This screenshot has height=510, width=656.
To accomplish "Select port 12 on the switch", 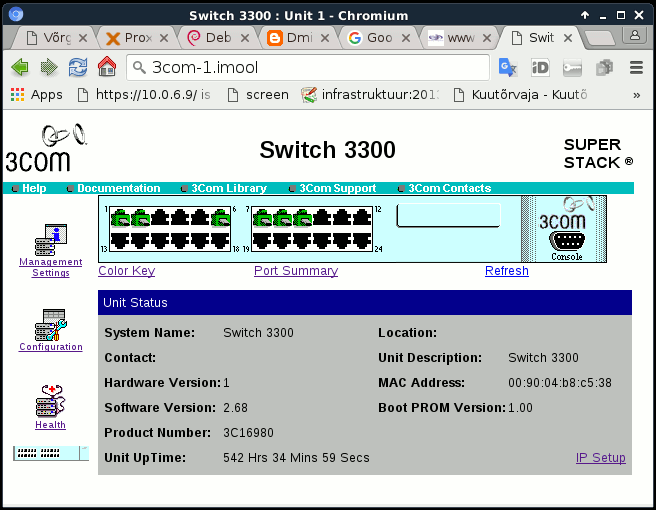I will 362,218.
